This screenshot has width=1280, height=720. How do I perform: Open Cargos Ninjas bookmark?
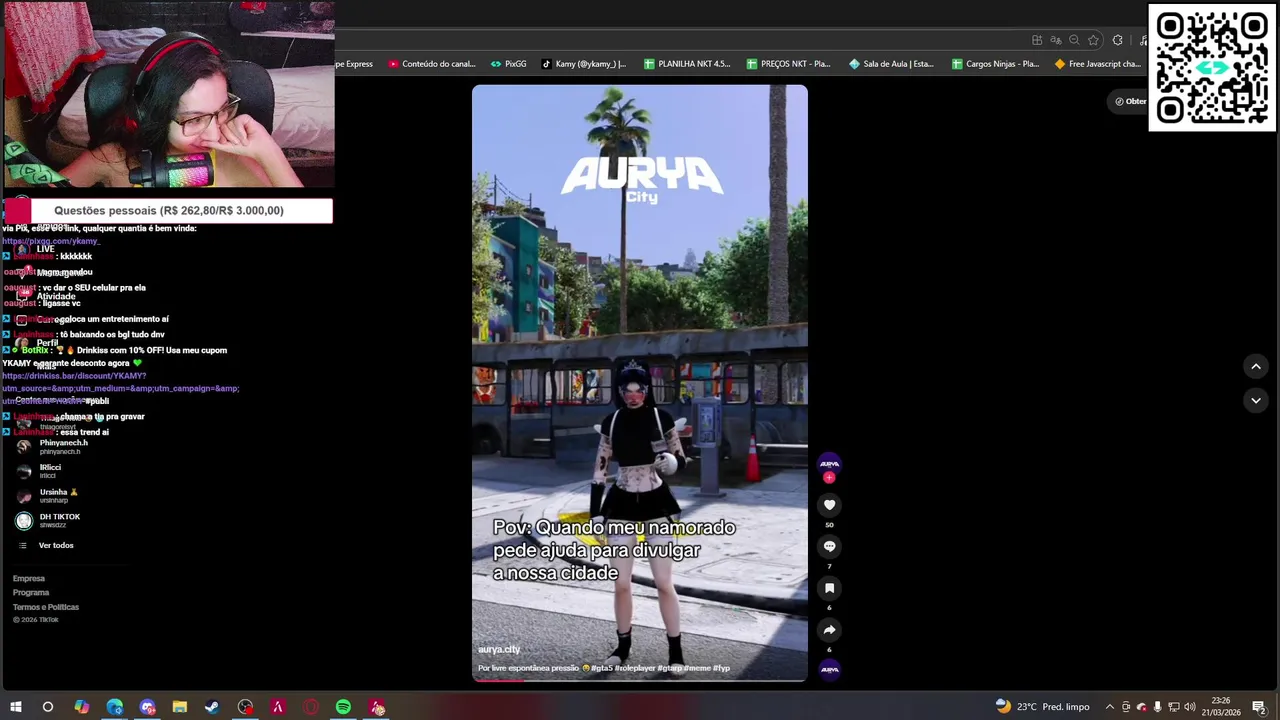pyautogui.click(x=995, y=64)
